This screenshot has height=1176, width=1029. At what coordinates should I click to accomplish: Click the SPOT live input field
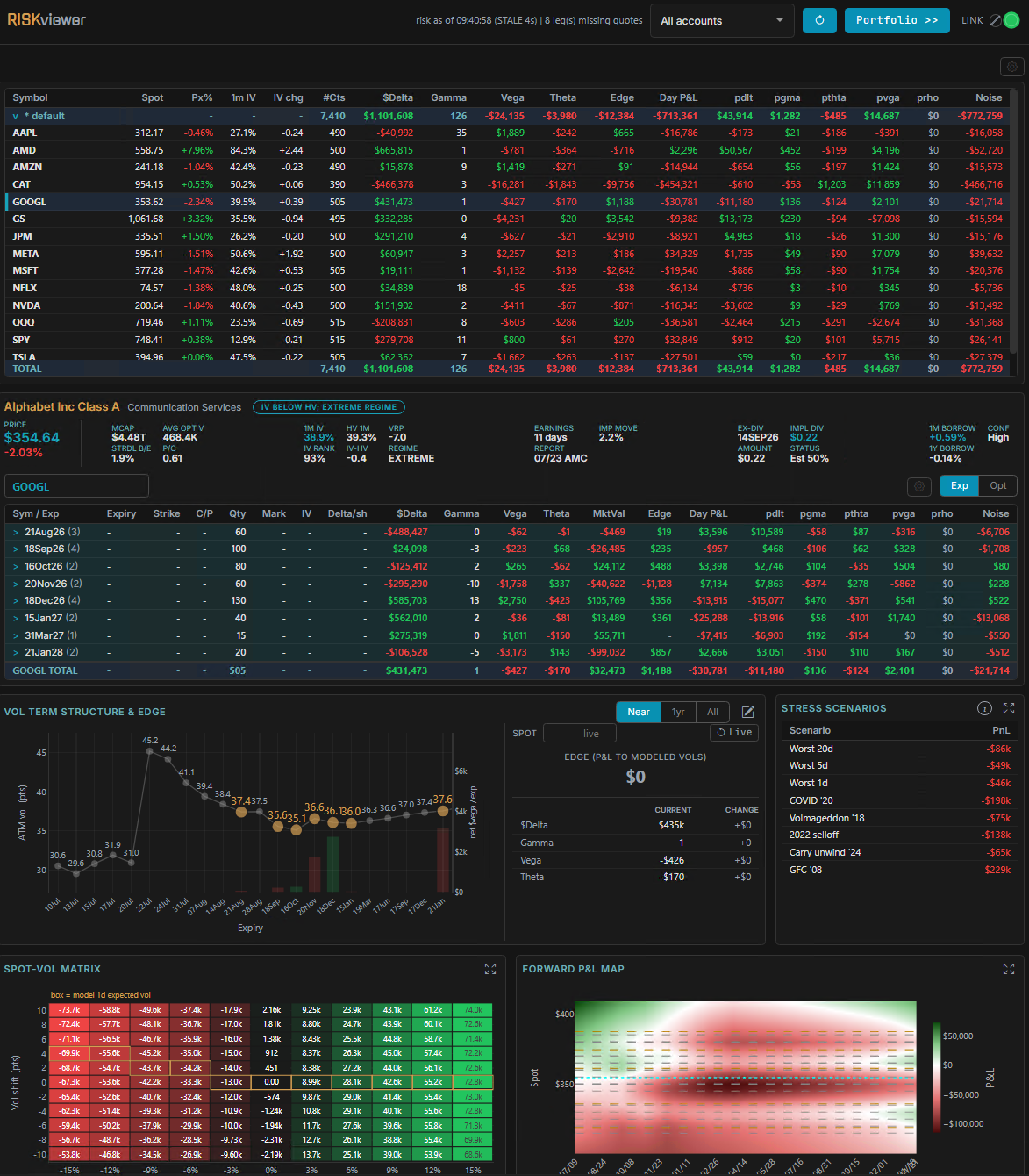tap(580, 733)
